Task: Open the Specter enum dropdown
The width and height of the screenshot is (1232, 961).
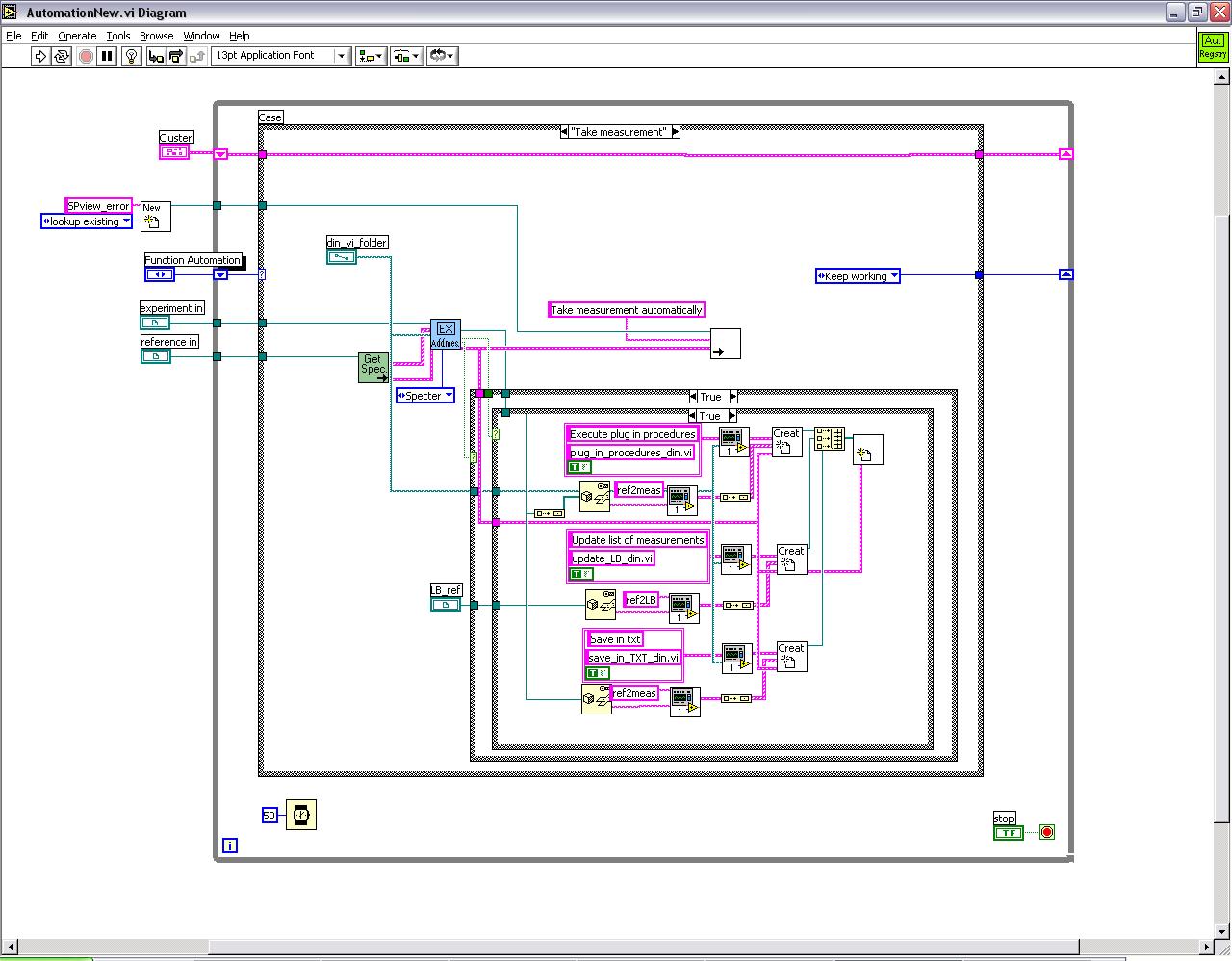Action: (x=425, y=396)
